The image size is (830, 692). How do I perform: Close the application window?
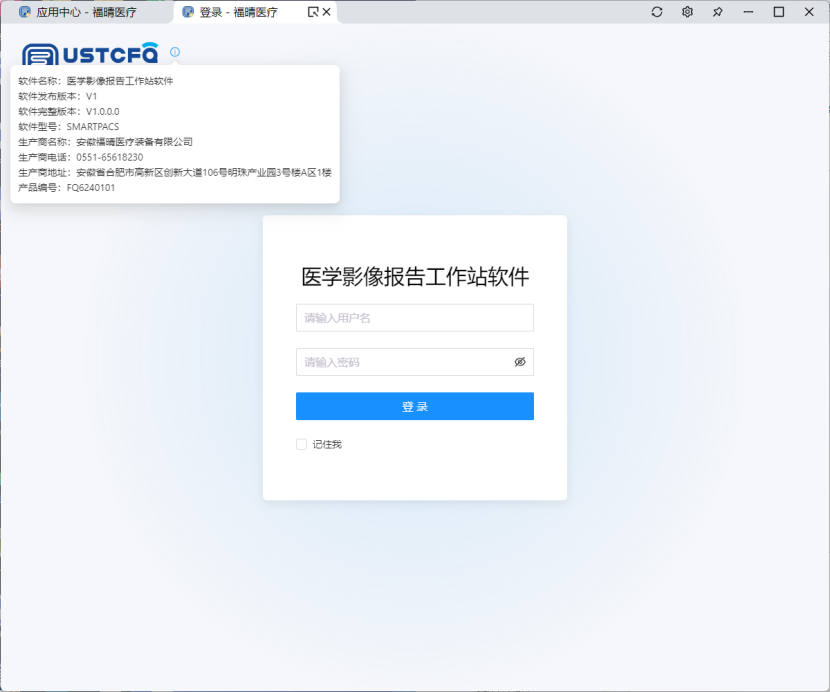pos(809,12)
